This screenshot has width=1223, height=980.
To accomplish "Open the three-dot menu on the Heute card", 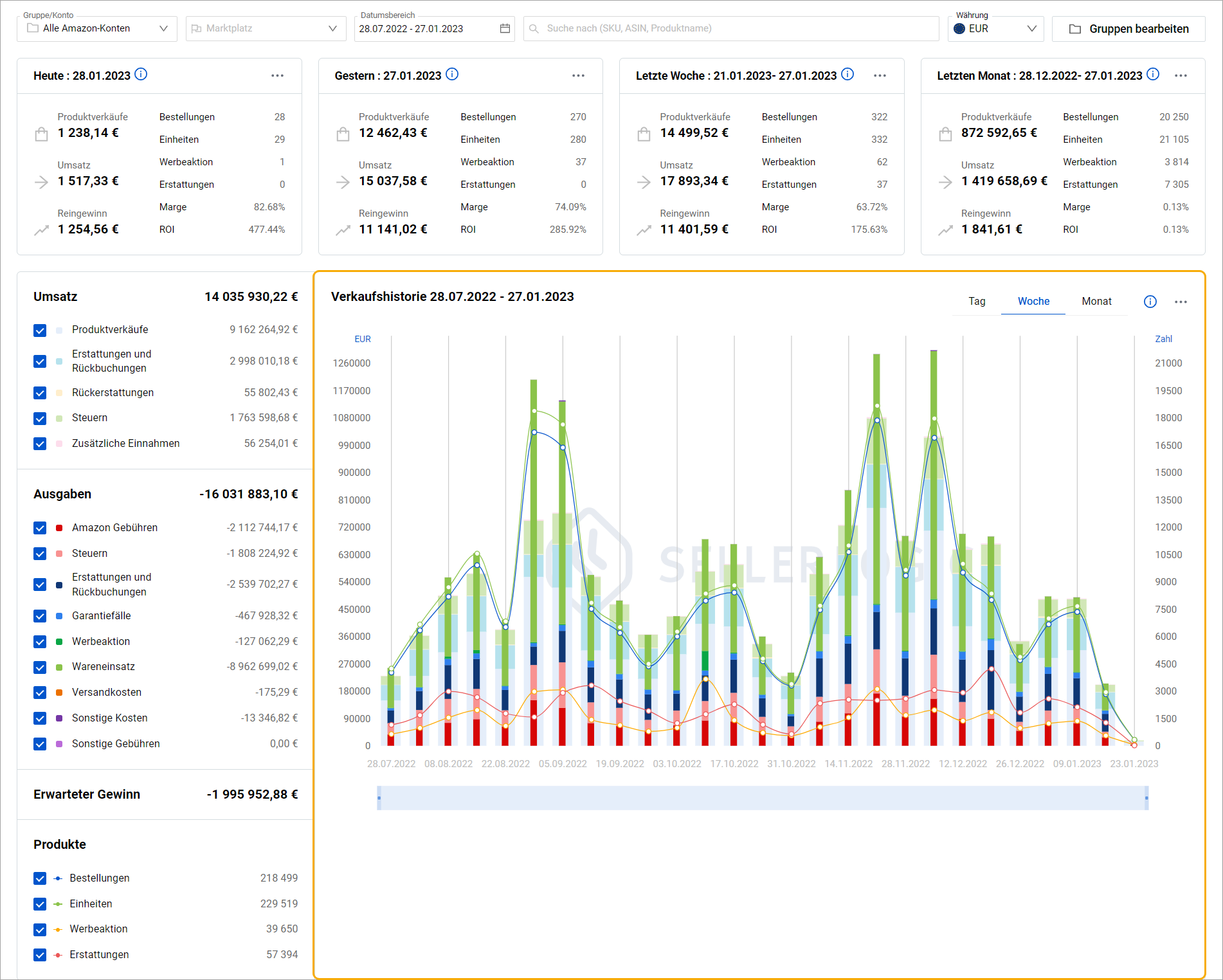I will pyautogui.click(x=277, y=76).
